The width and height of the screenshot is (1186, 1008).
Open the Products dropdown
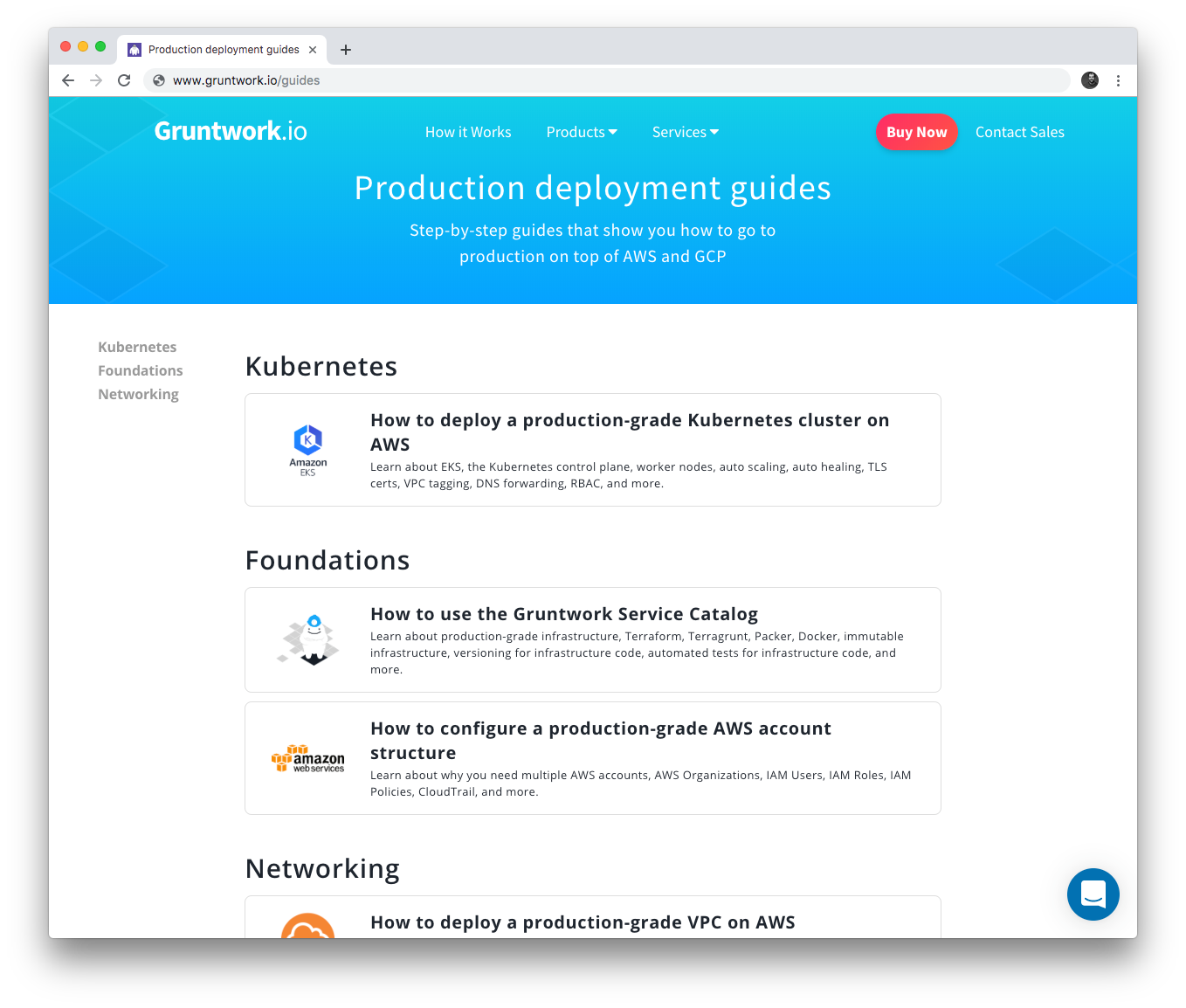click(581, 132)
